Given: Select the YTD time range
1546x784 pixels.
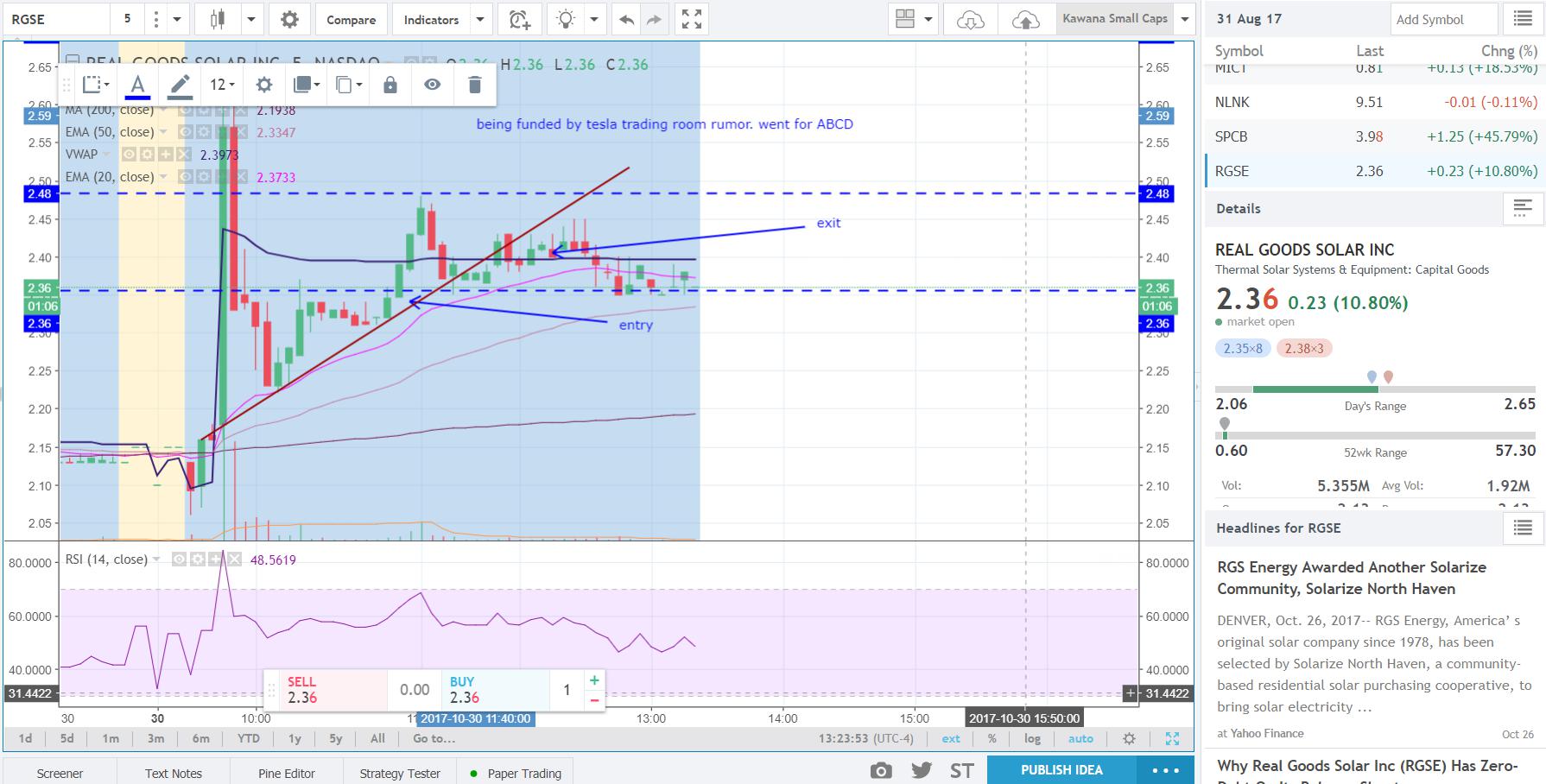Looking at the screenshot, I should point(248,739).
